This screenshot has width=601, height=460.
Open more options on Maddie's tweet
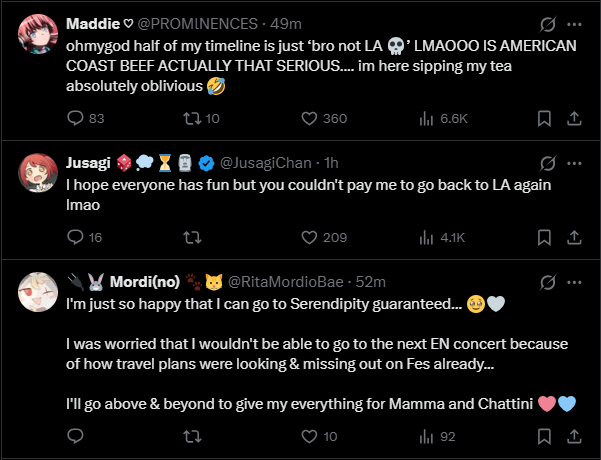pos(574,23)
